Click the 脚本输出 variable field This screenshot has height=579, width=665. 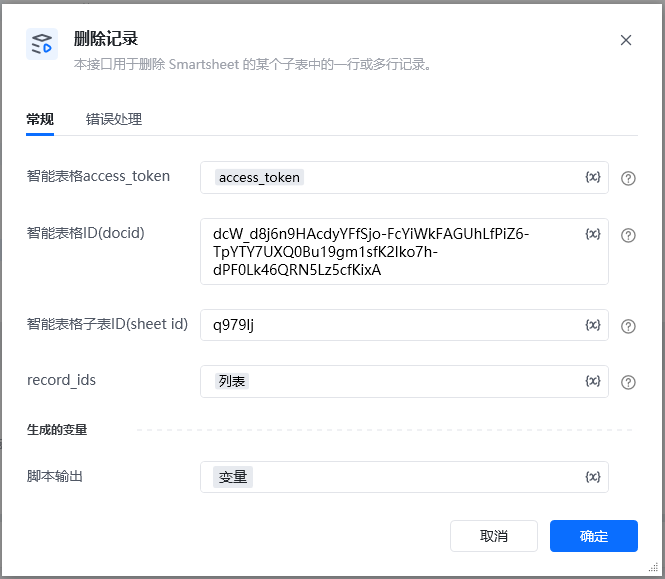tap(404, 477)
